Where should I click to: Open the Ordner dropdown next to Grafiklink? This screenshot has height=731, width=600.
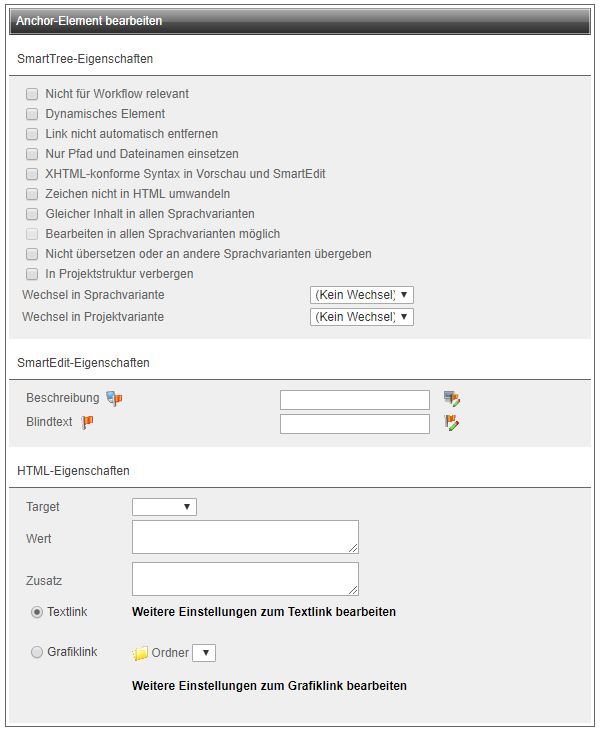pyautogui.click(x=204, y=653)
